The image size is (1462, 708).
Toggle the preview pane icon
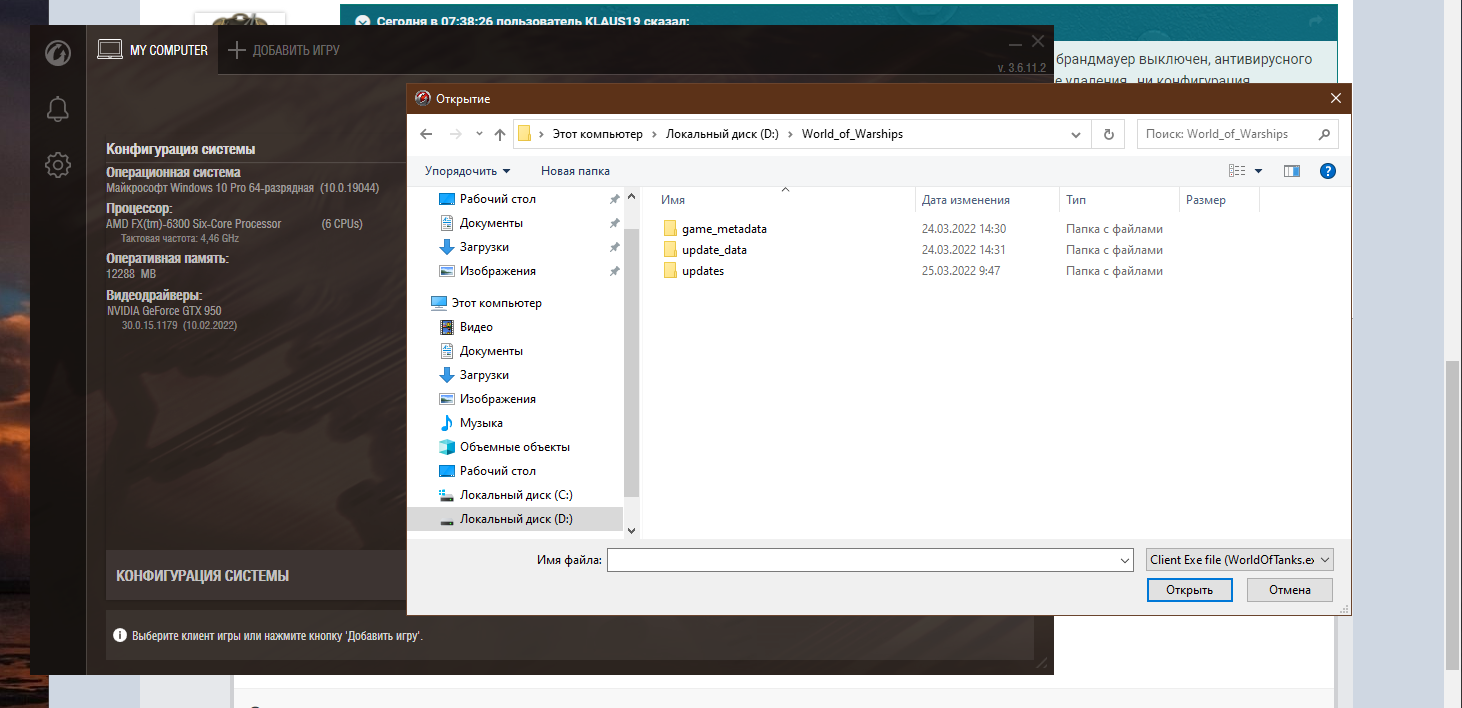point(1291,171)
